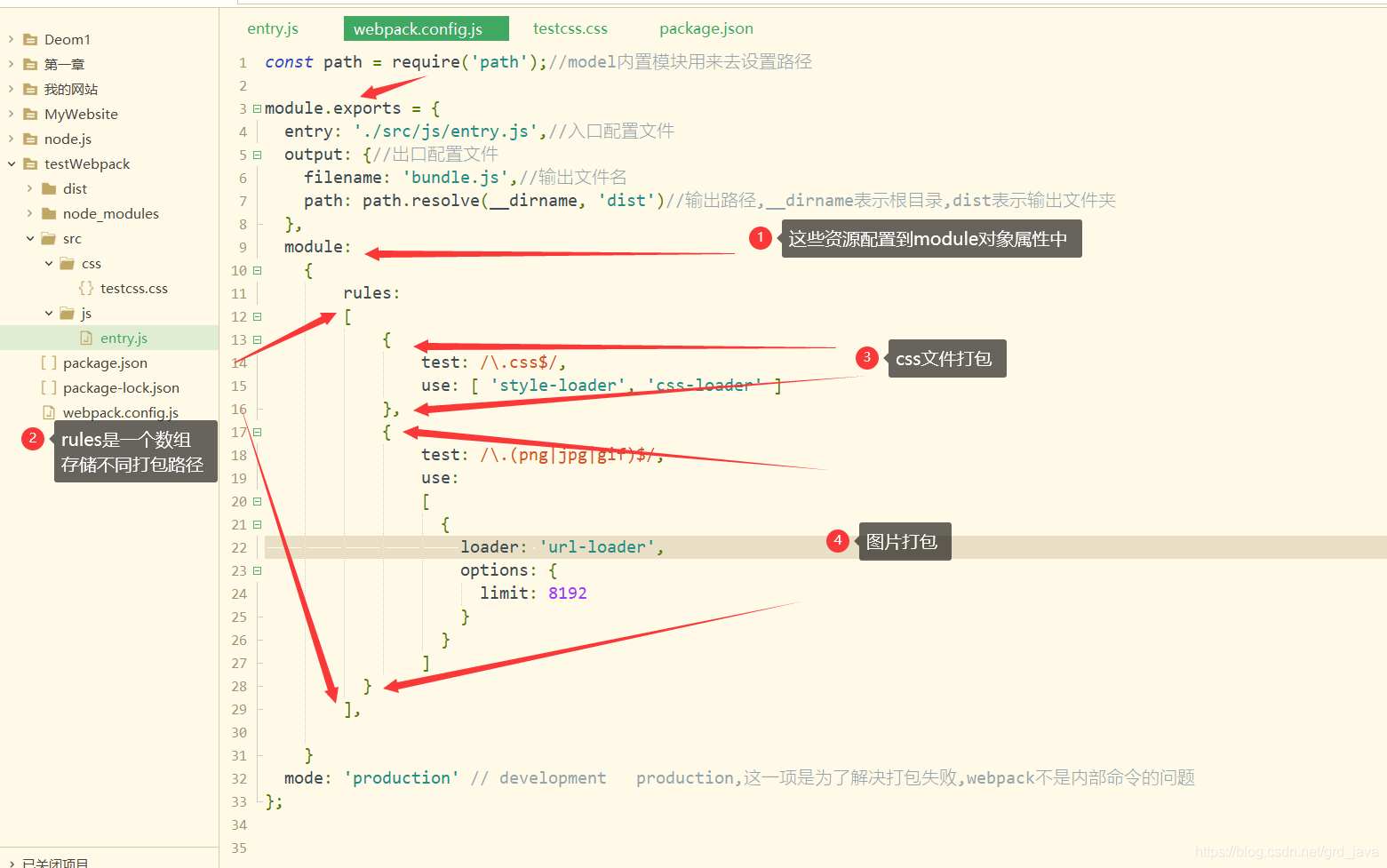Viewport: 1387px width, 868px height.
Task: Expand the 我的网站 project folder
Action: click(x=11, y=89)
